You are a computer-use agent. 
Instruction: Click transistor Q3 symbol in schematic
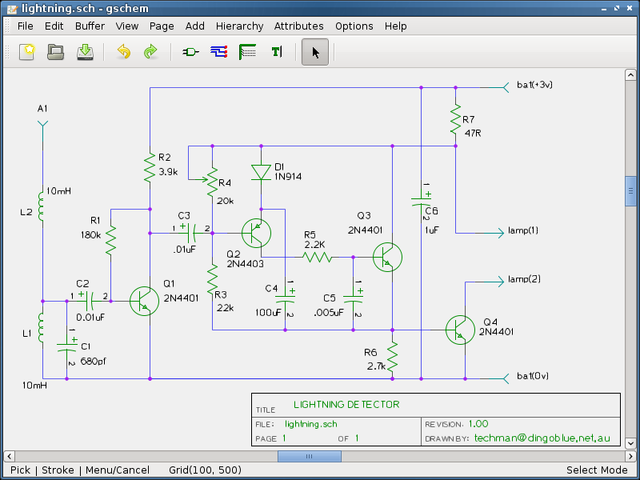[386, 257]
